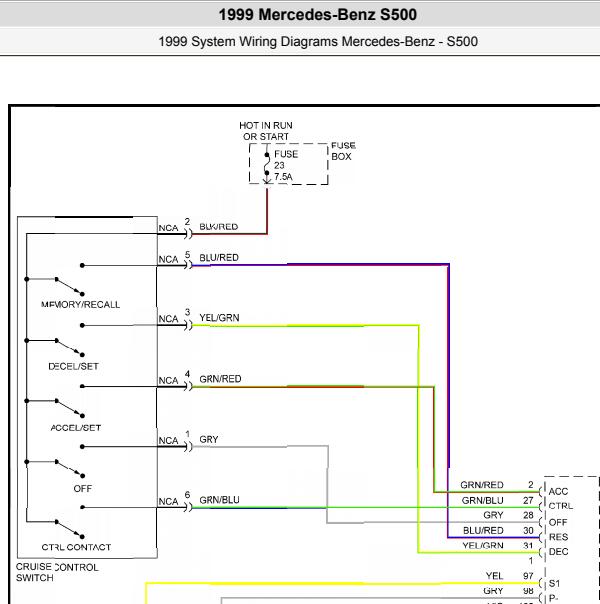The height and width of the screenshot is (604, 600).
Task: Click 'OFF' label inside cruise control switch
Action: click(83, 488)
